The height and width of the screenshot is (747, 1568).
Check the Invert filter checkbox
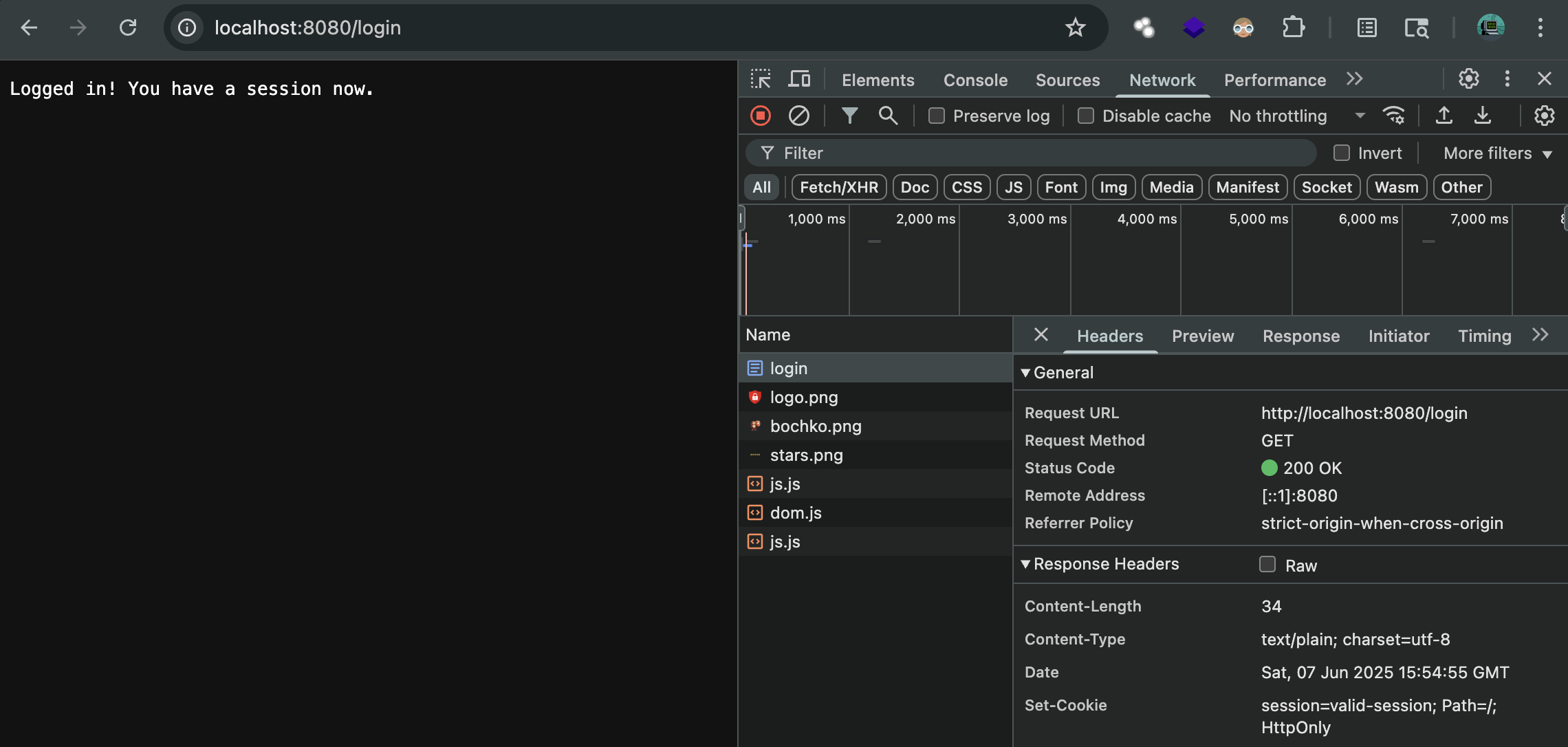1342,153
